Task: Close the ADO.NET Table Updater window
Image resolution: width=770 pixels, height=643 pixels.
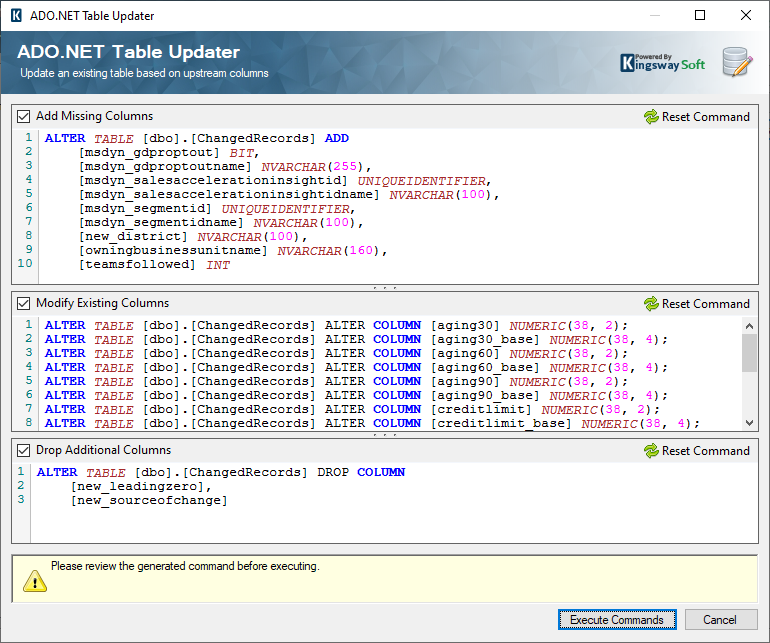Action: click(x=746, y=15)
